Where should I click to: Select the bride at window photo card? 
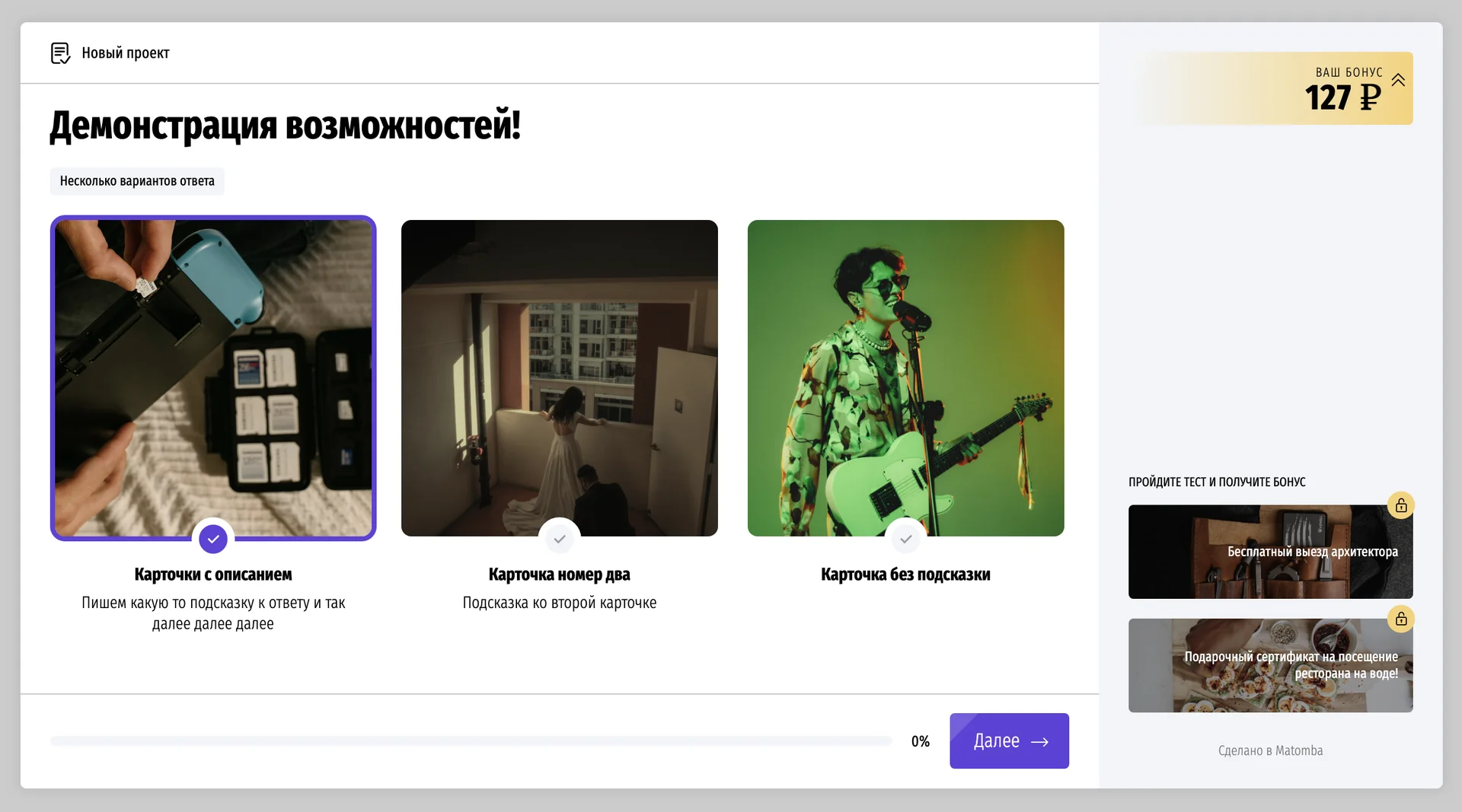click(560, 378)
